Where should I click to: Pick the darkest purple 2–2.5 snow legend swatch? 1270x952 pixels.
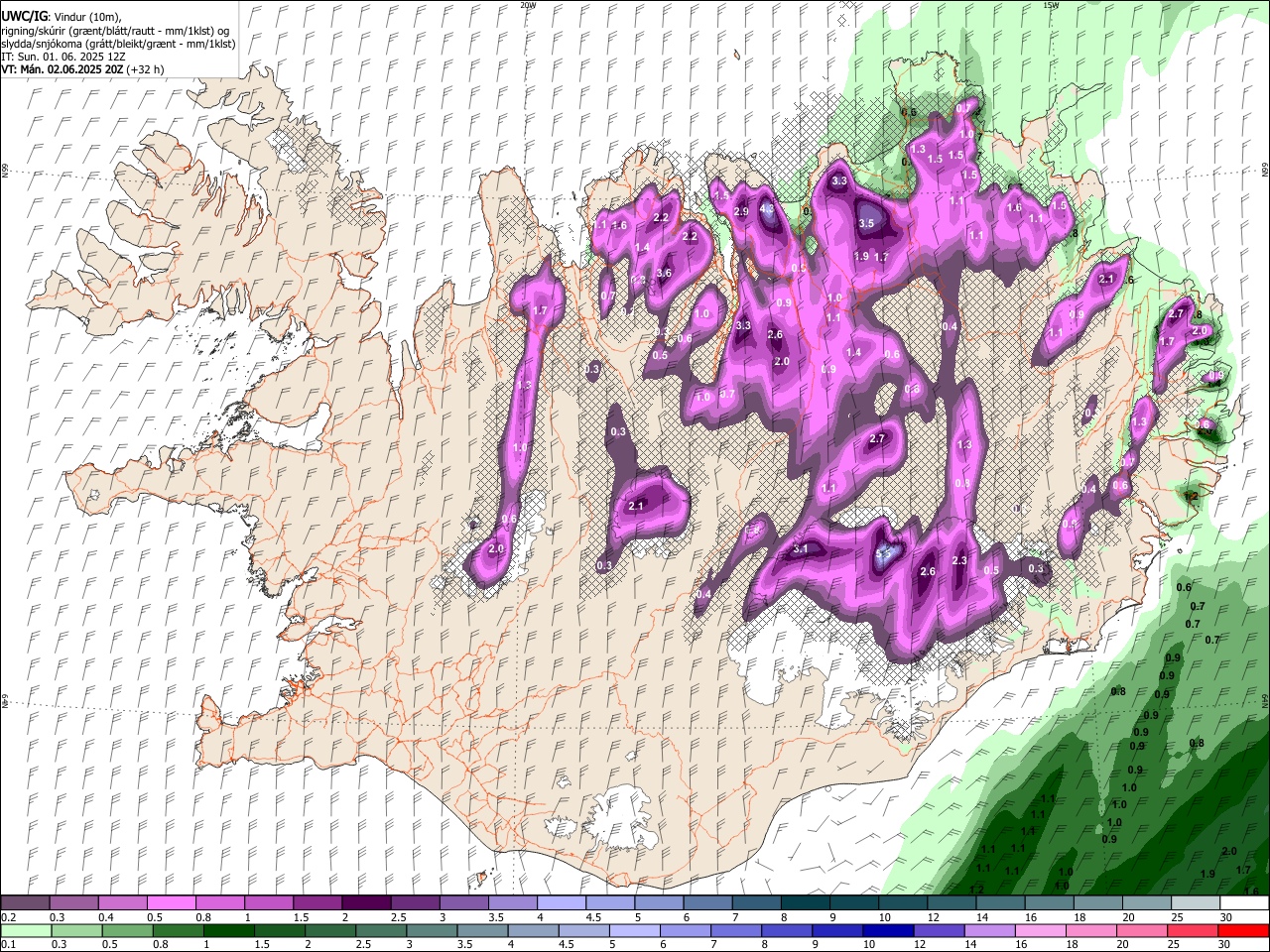[365, 902]
